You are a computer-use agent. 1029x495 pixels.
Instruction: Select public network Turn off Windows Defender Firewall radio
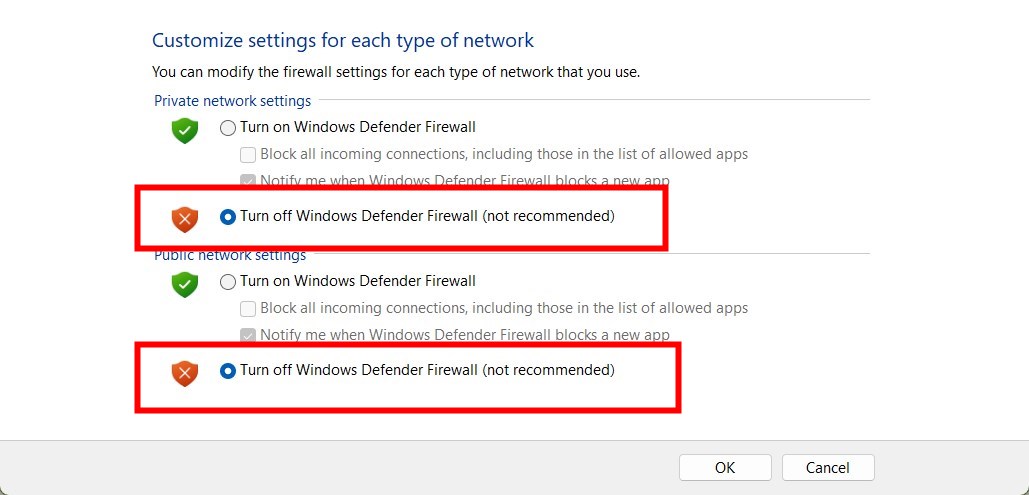pyautogui.click(x=228, y=371)
